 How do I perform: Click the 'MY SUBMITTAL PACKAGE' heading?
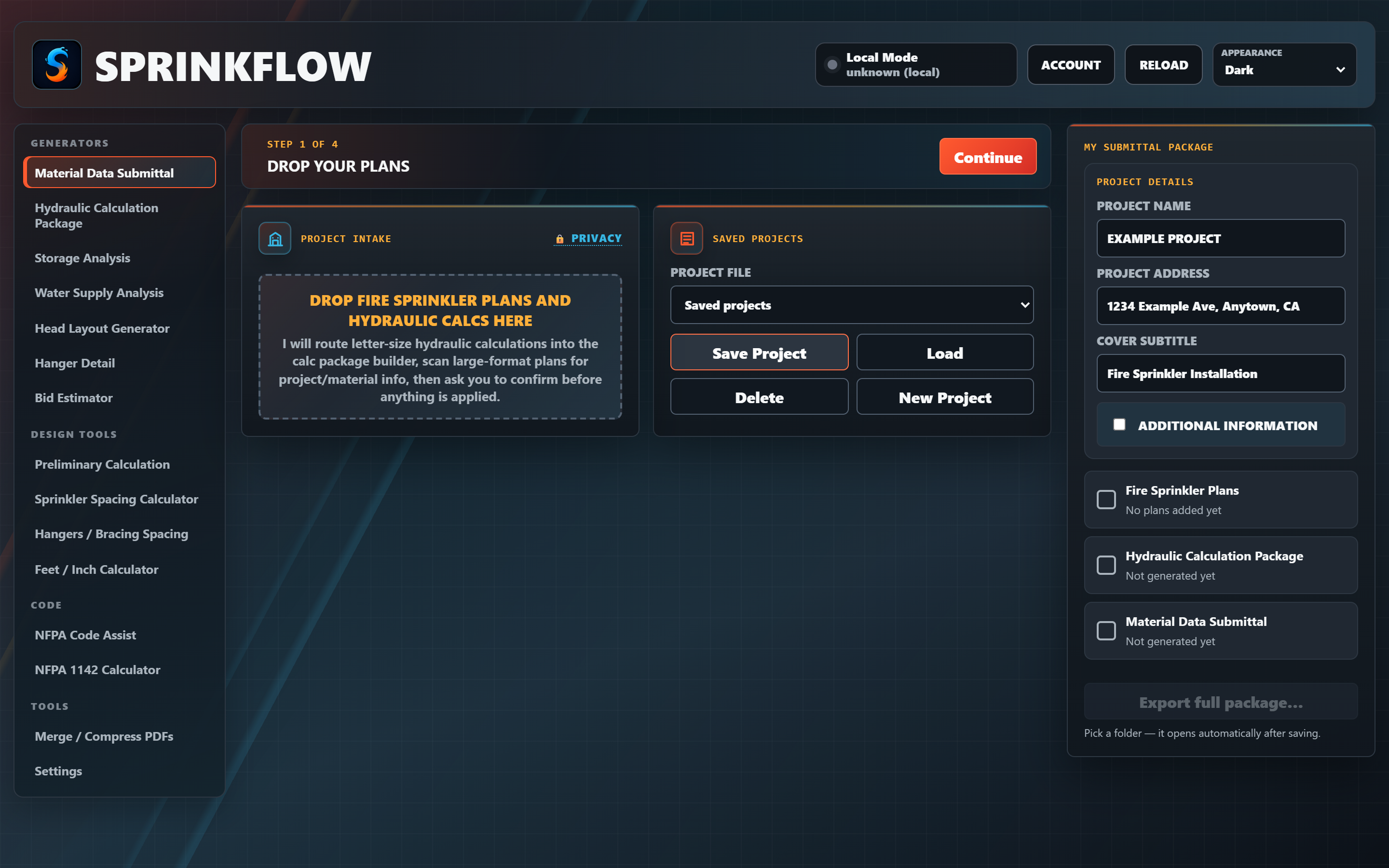click(x=1148, y=147)
